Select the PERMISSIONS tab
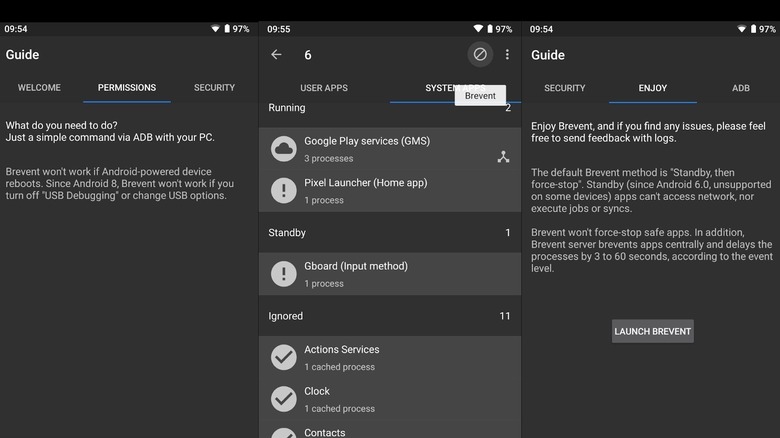The image size is (780, 438). click(127, 88)
